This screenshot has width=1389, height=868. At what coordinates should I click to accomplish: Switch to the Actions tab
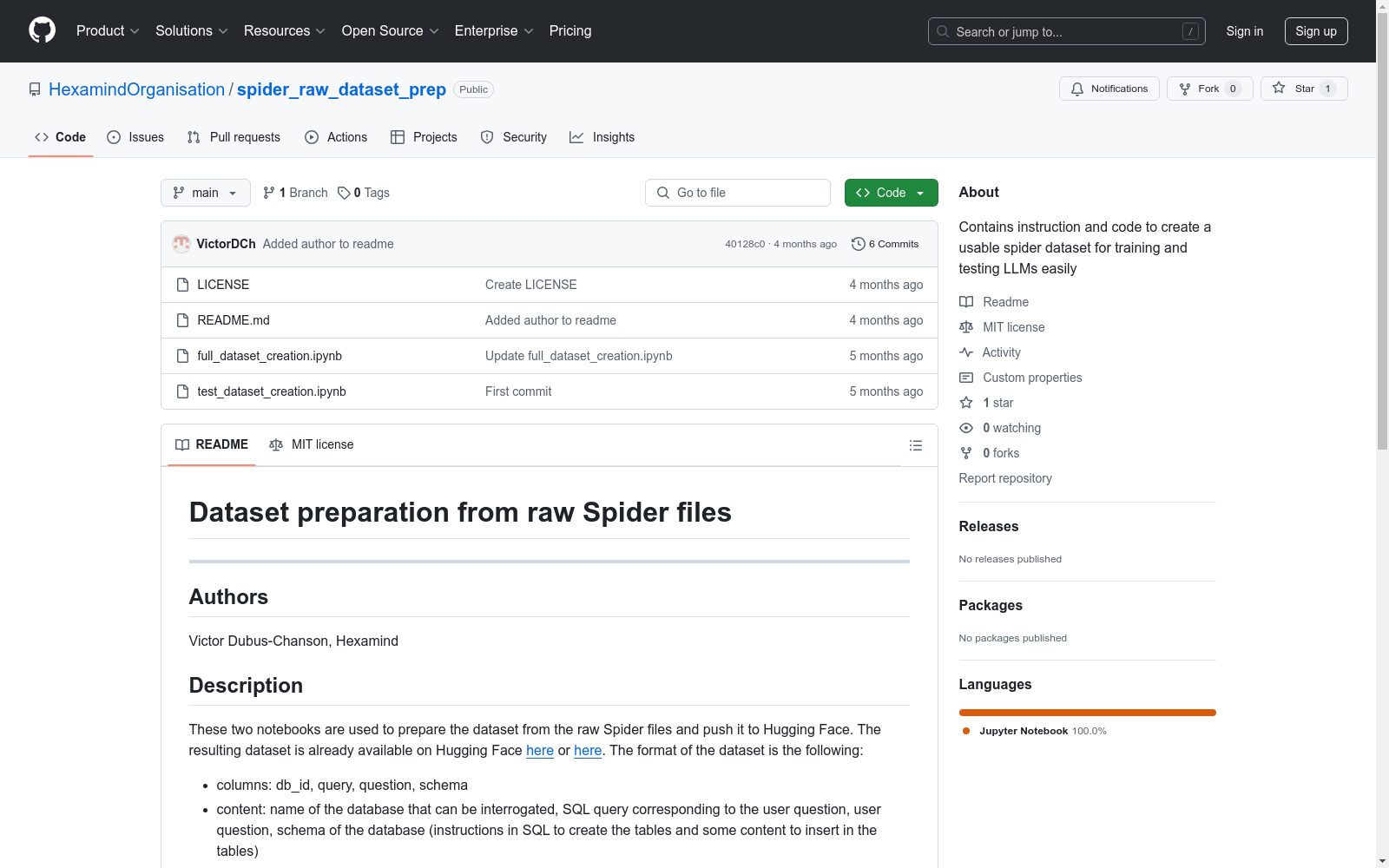(336, 137)
